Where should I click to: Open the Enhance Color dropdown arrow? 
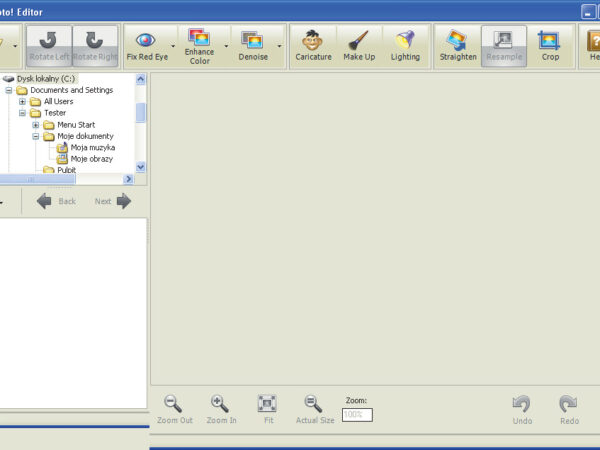[x=226, y=46]
